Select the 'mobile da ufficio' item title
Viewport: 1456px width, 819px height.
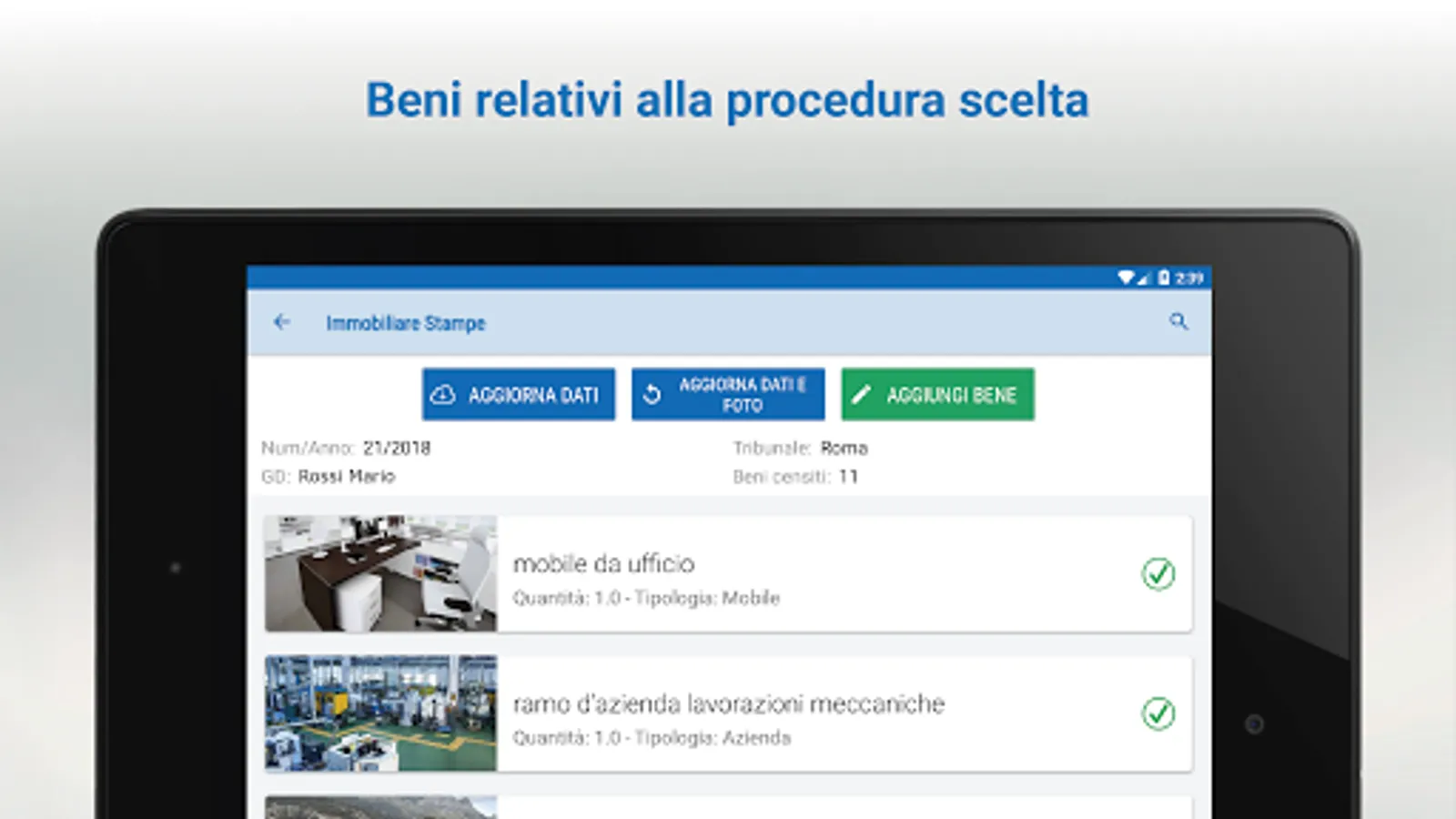(x=603, y=563)
